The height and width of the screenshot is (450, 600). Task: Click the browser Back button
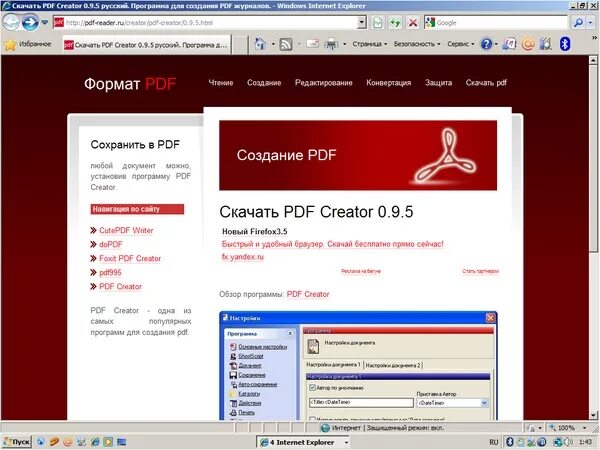pyautogui.click(x=11, y=23)
